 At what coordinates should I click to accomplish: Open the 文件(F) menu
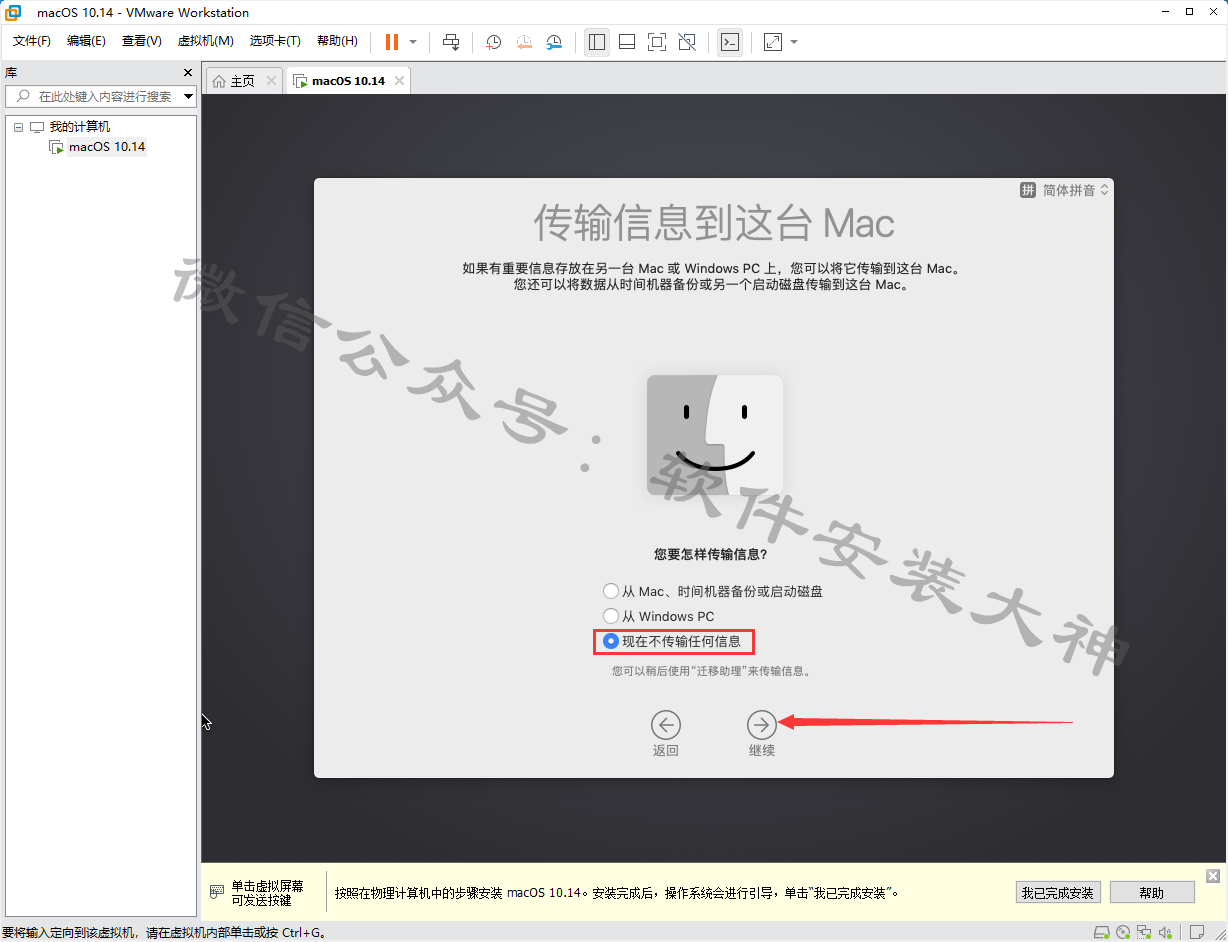(32, 41)
